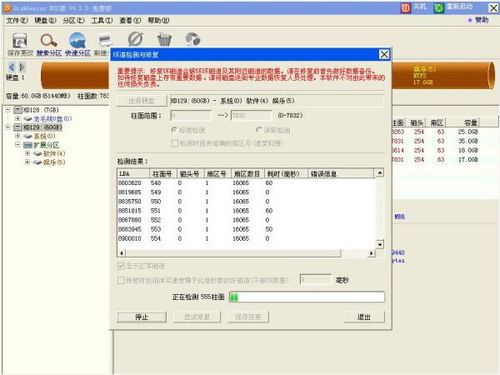This screenshot has height=375, width=500.
Task: Open the 硬盘(D) menu
Action: click(x=45, y=21)
